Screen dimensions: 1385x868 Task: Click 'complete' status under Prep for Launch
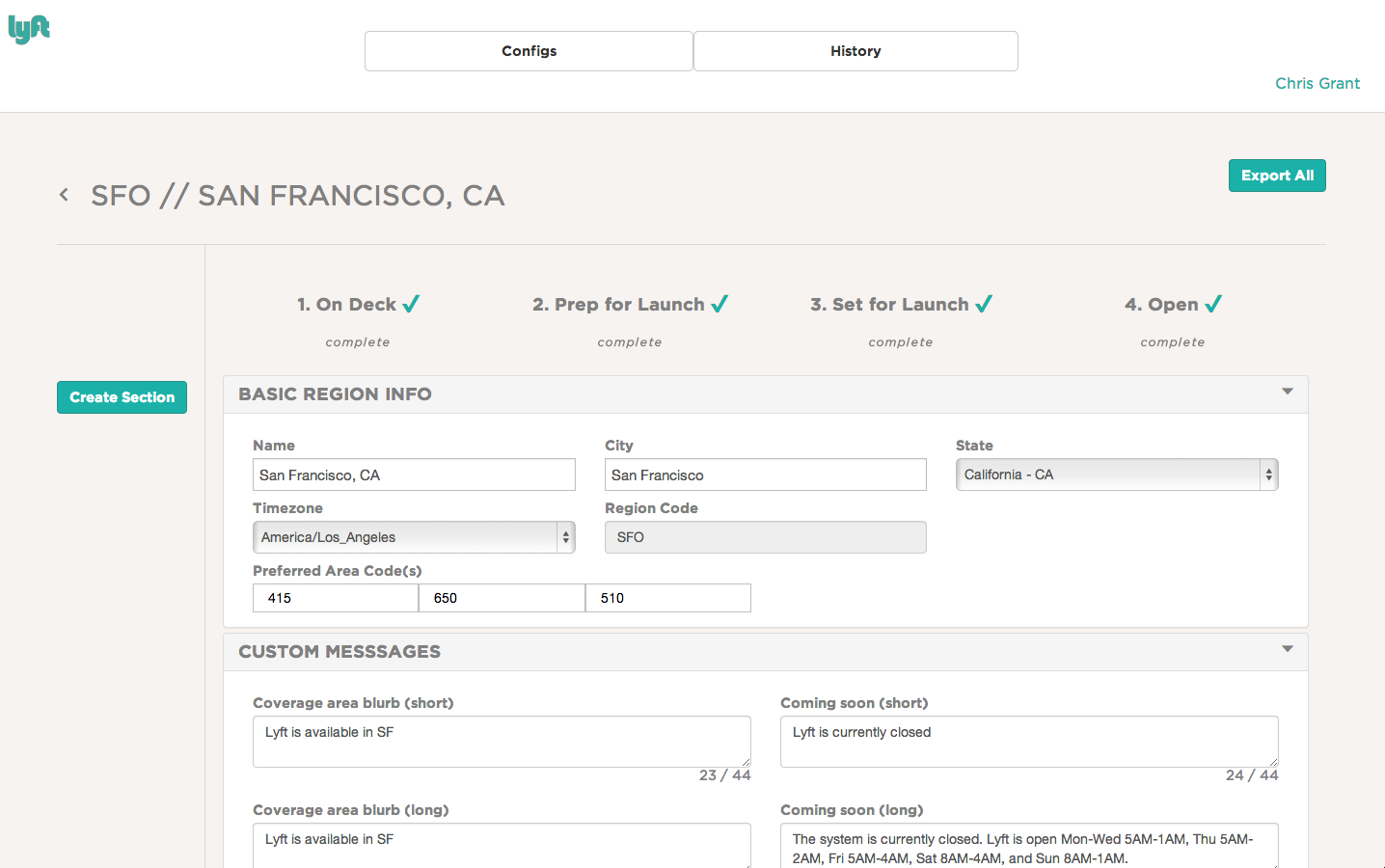(x=630, y=342)
